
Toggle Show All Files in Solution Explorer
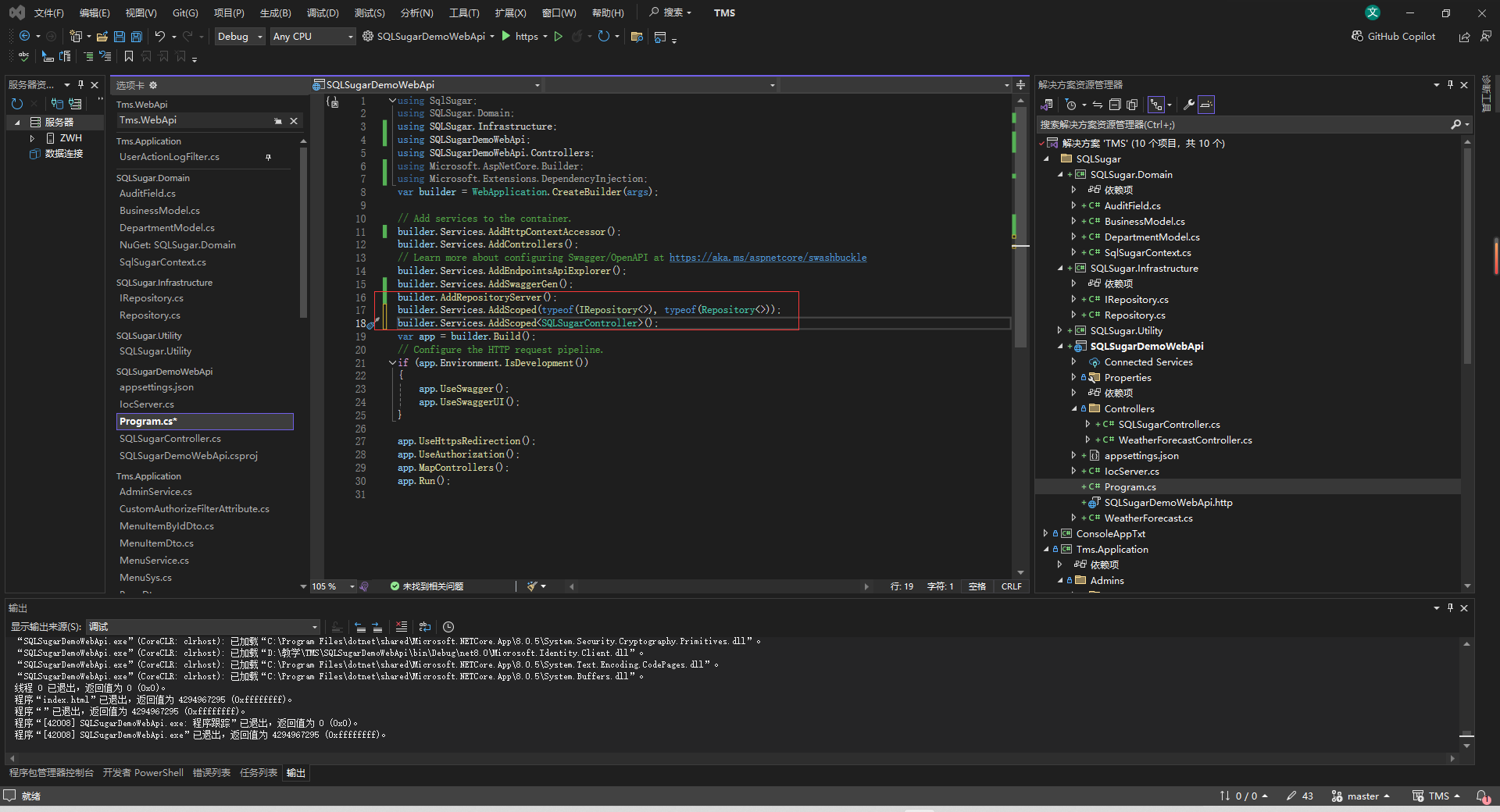(1132, 105)
